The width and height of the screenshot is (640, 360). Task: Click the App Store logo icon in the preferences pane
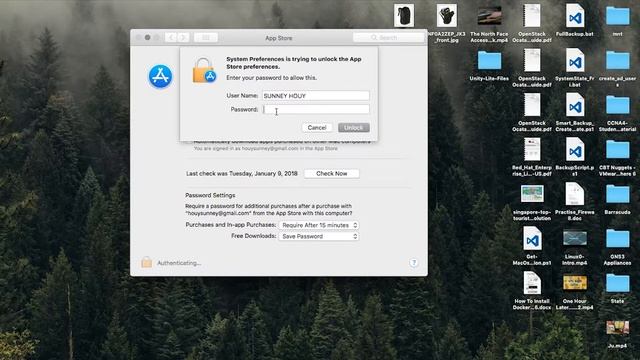coord(160,76)
